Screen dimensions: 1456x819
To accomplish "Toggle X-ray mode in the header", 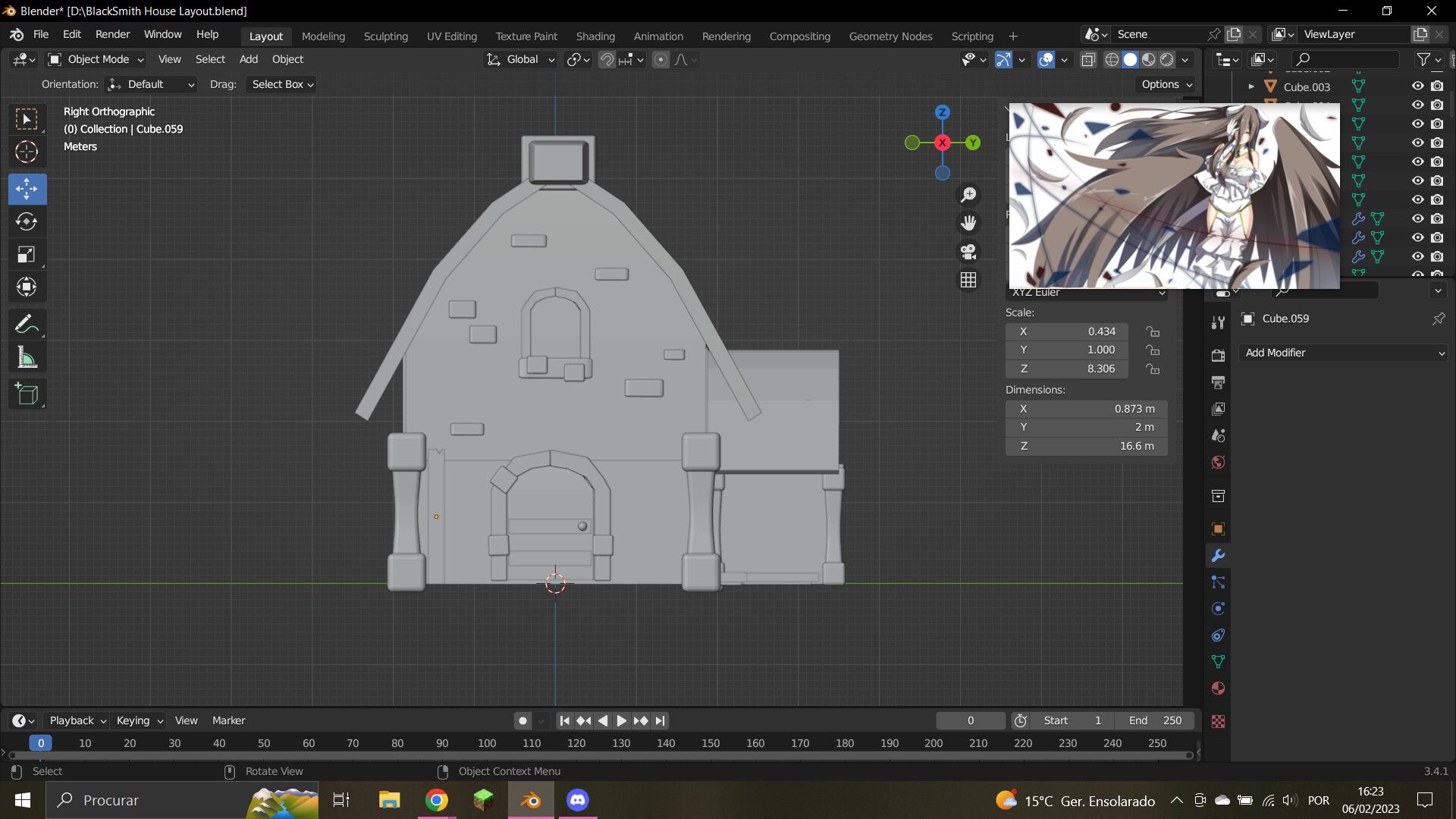I will [1089, 59].
